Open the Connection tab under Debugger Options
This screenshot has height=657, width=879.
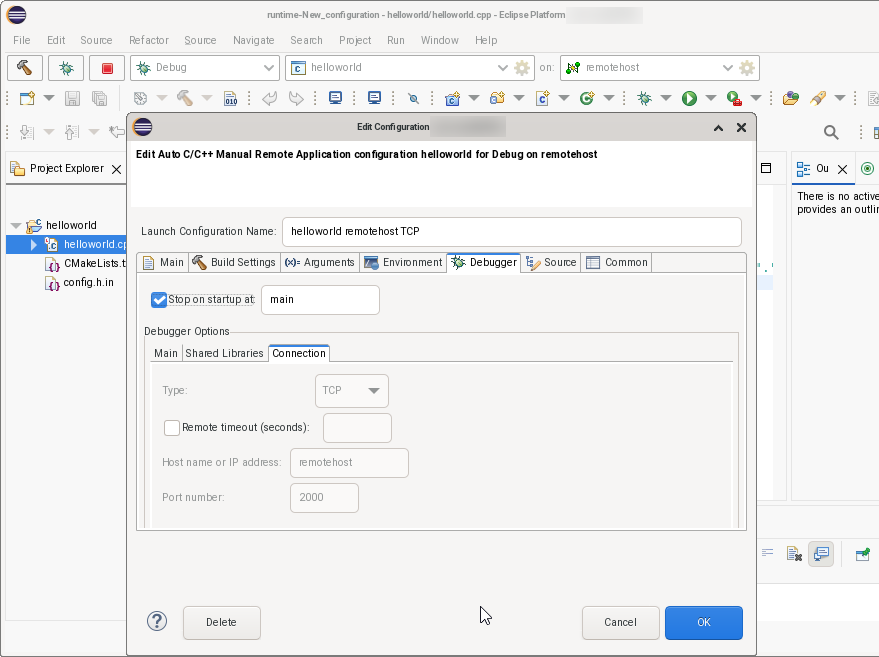pyautogui.click(x=300, y=352)
